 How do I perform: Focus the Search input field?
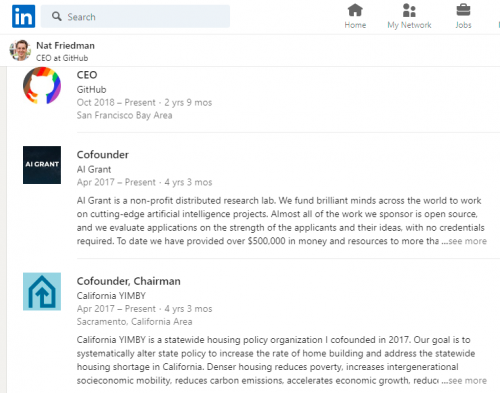pyautogui.click(x=135, y=16)
